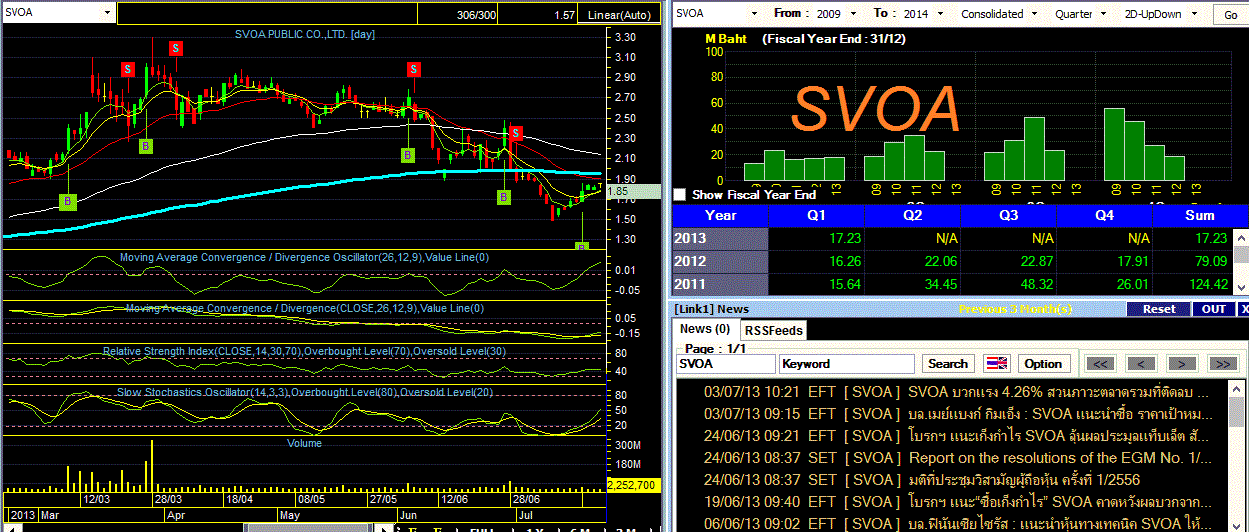Go to the first news page (<<)
Image resolution: width=1249 pixels, height=532 pixels.
coord(1101,364)
